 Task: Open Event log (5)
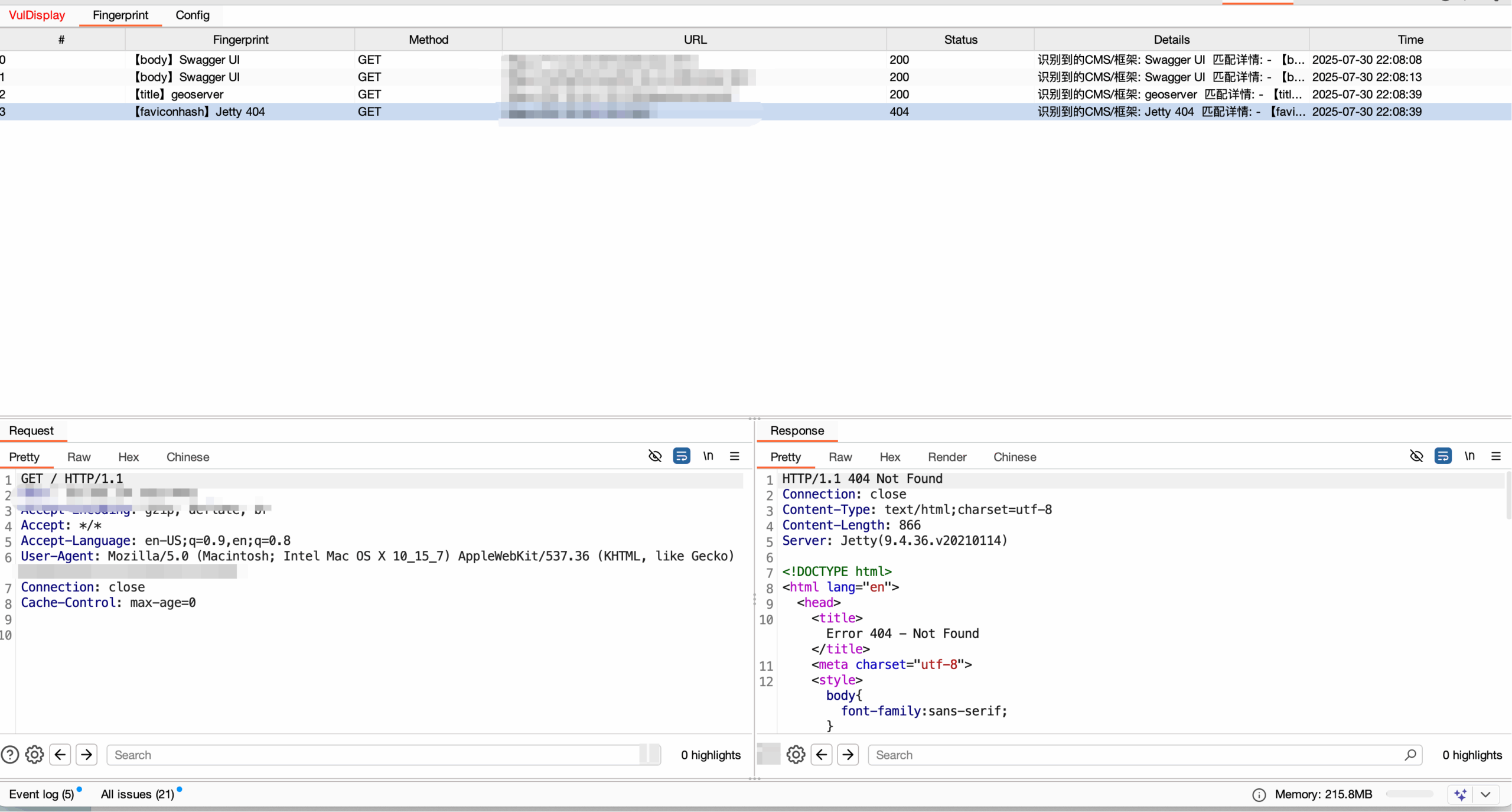(x=41, y=794)
